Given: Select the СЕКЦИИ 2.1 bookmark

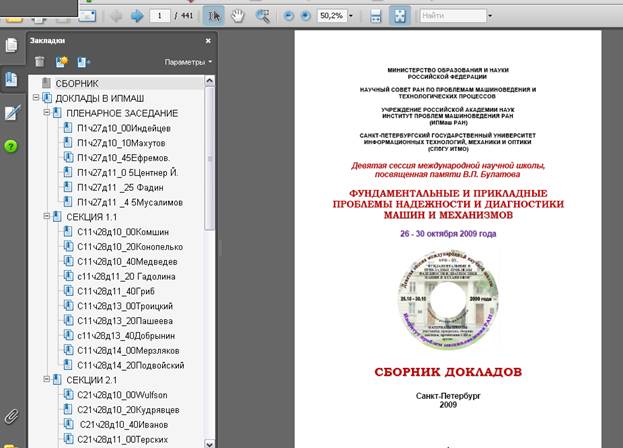Looking at the screenshot, I should [92, 380].
